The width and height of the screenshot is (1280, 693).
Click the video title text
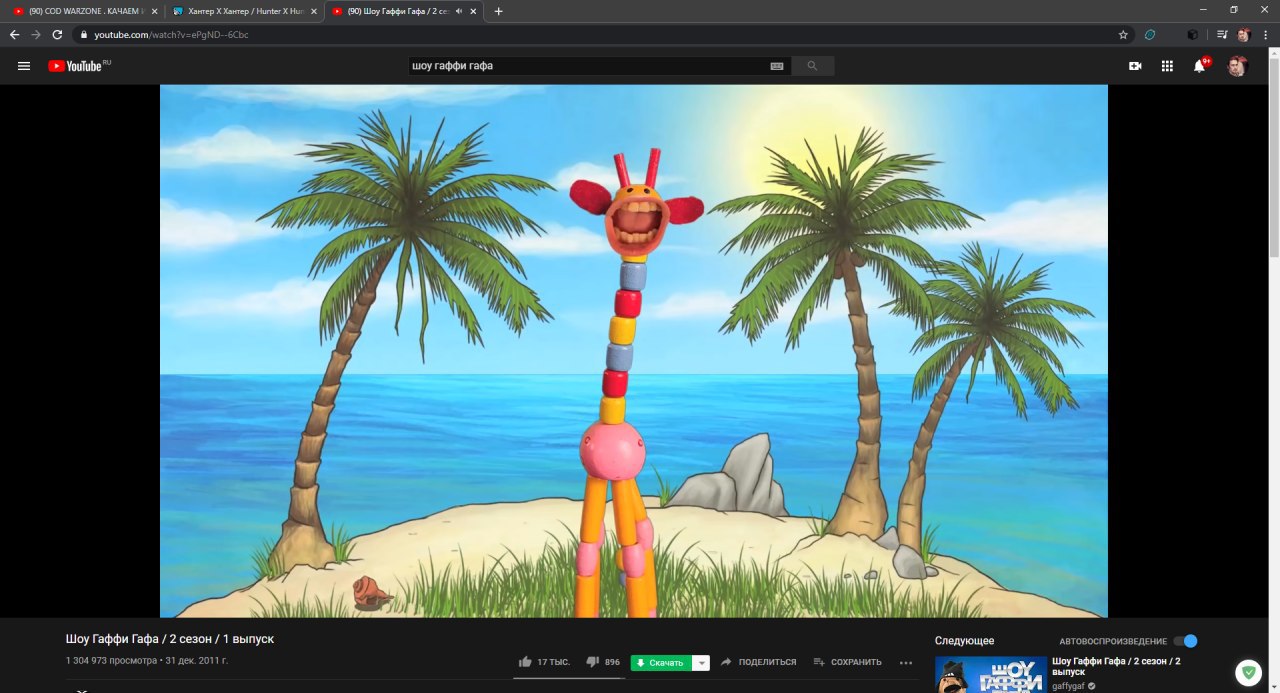[x=170, y=638]
